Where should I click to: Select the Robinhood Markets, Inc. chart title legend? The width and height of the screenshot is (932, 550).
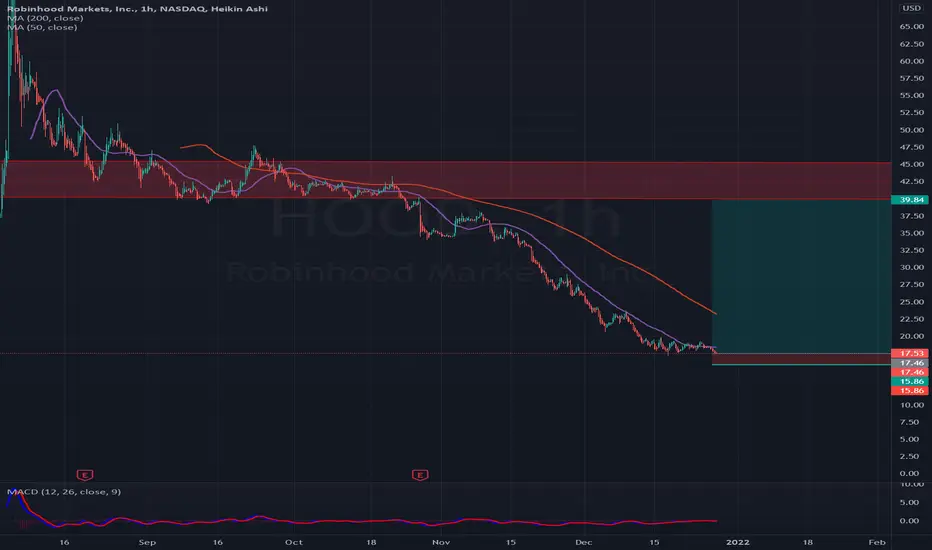[137, 9]
